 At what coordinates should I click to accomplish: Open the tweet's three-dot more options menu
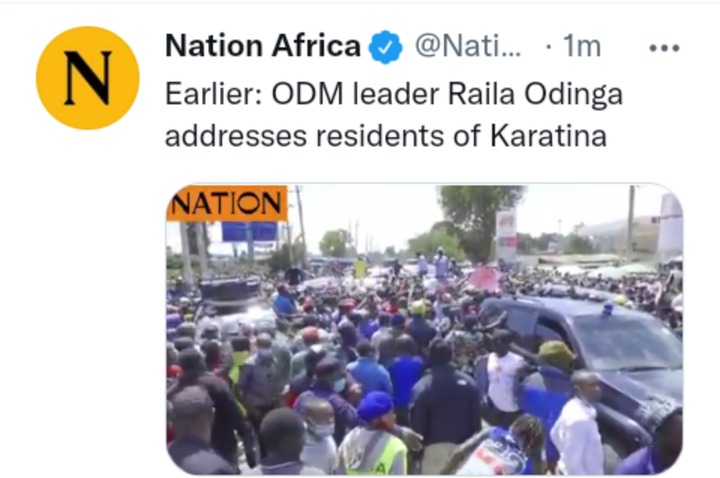coord(664,48)
